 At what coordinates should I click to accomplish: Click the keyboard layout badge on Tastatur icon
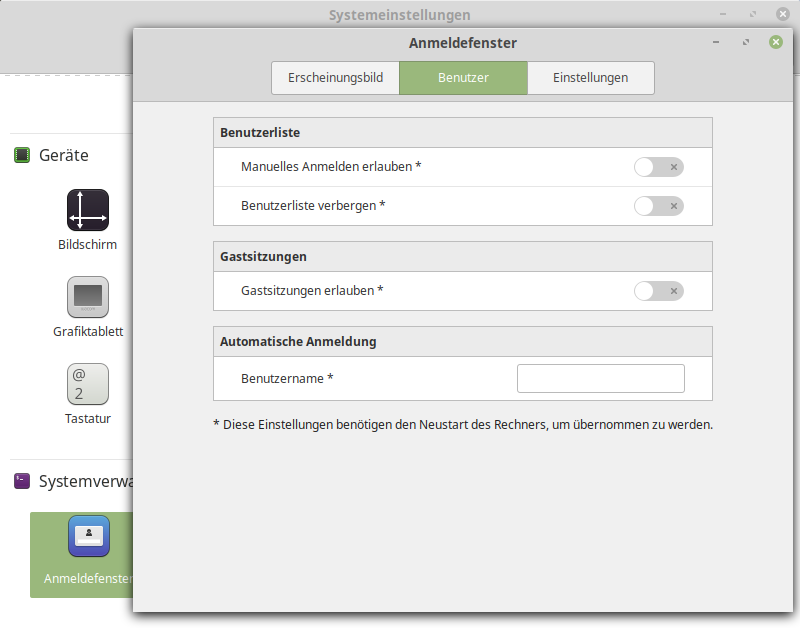pos(81,382)
